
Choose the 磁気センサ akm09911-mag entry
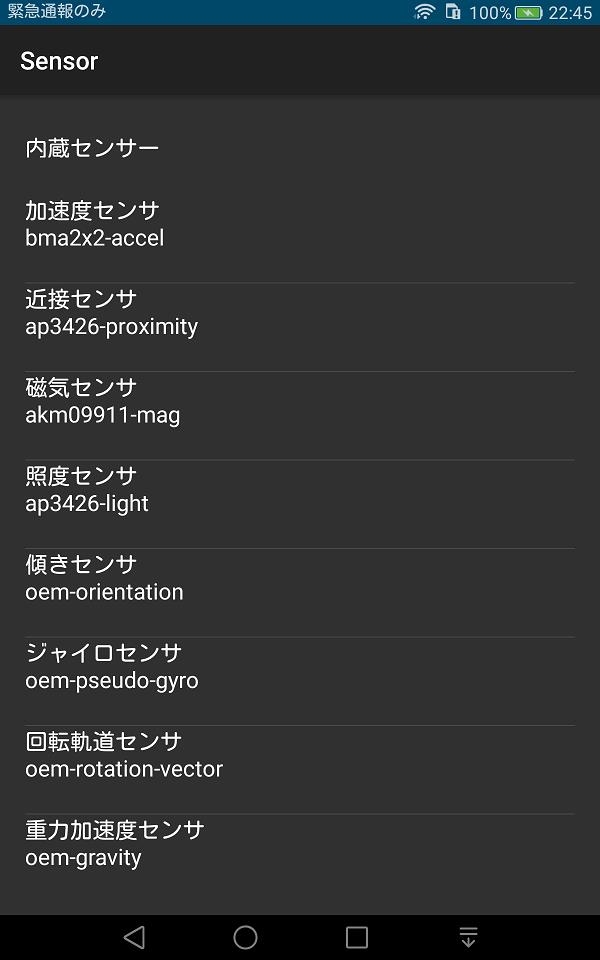point(300,401)
